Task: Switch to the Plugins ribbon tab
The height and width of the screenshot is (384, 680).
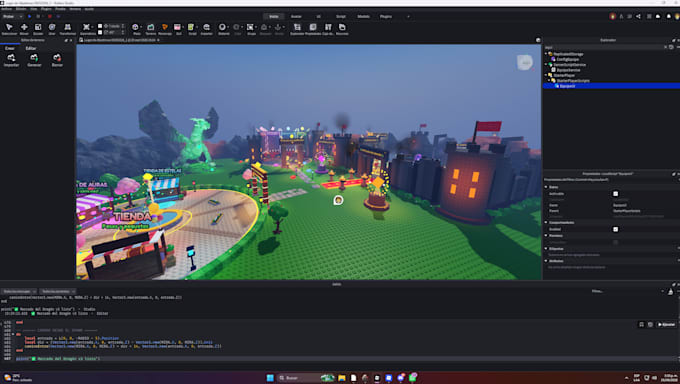Action: click(x=386, y=16)
